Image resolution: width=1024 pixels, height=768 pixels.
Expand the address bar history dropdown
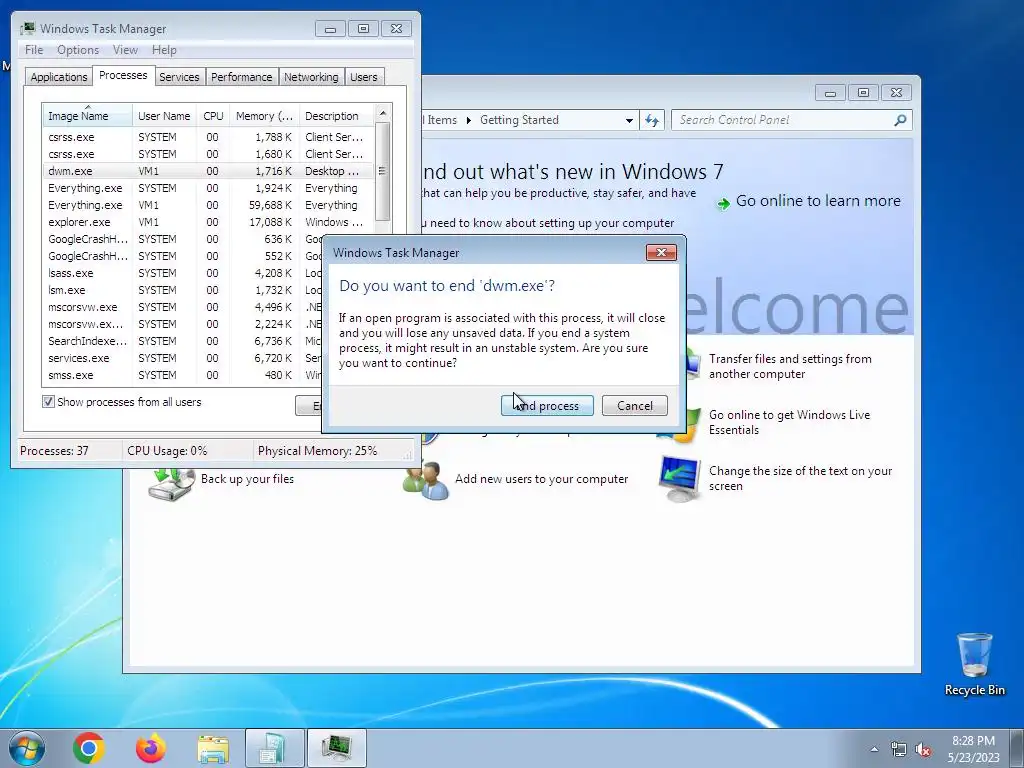pyautogui.click(x=629, y=120)
